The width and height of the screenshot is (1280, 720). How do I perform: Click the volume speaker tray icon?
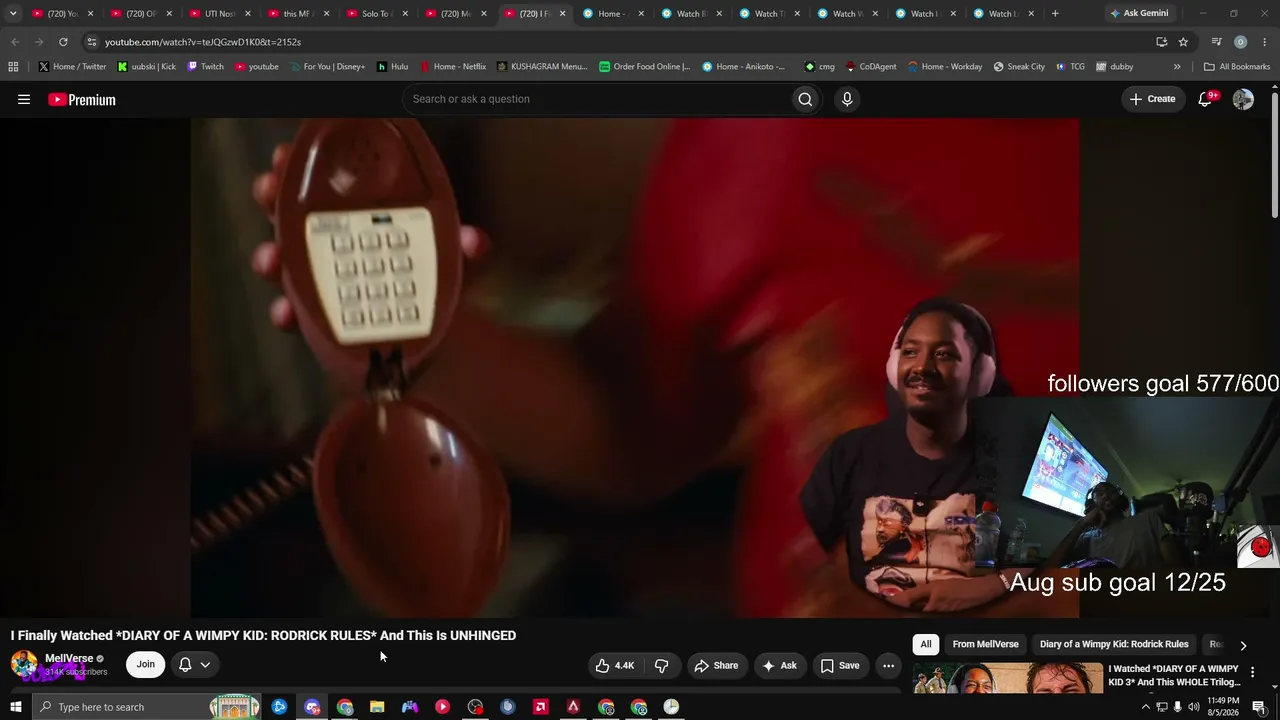tap(1193, 707)
